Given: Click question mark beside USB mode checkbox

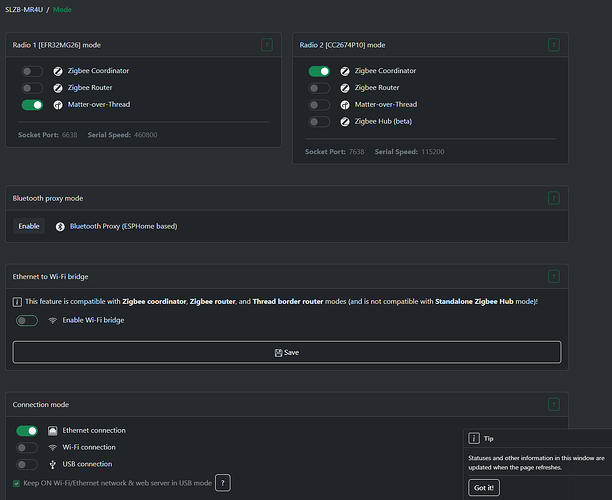Looking at the screenshot, I should click(223, 483).
